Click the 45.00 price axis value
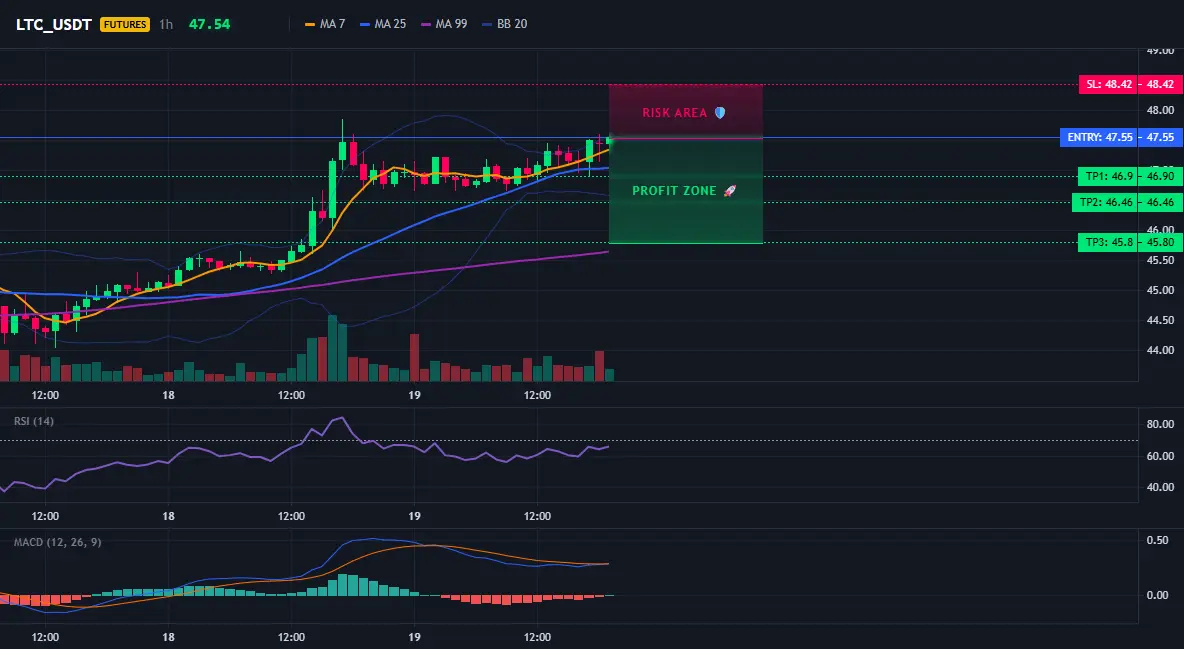This screenshot has height=649, width=1184. pos(1161,290)
